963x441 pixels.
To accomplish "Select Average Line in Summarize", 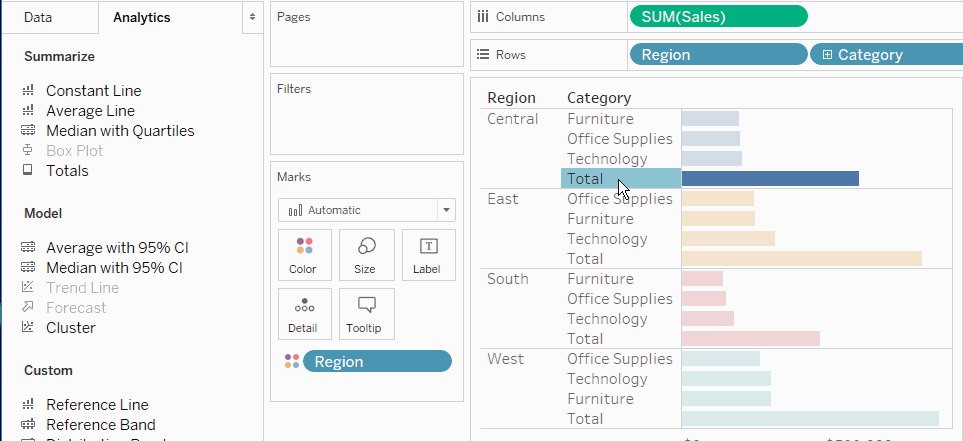I will coord(90,111).
